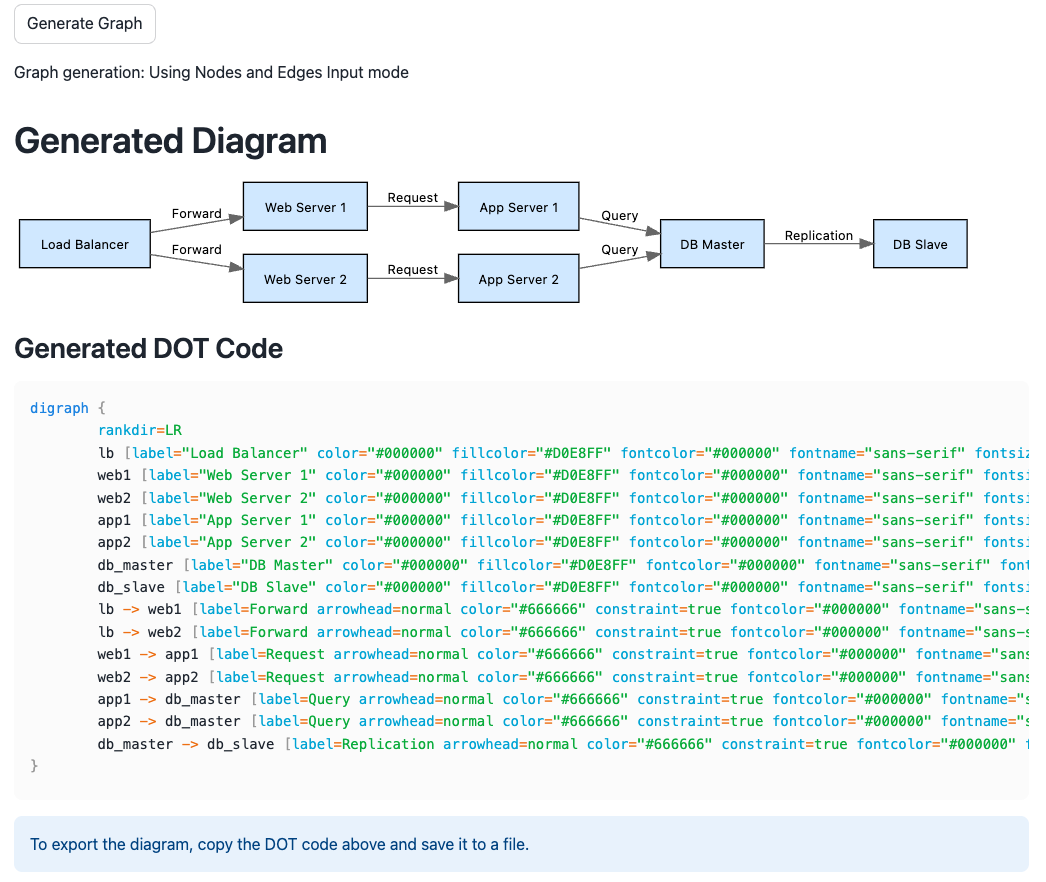This screenshot has width=1046, height=882.
Task: Click the export diagram info message
Action: (x=521, y=844)
